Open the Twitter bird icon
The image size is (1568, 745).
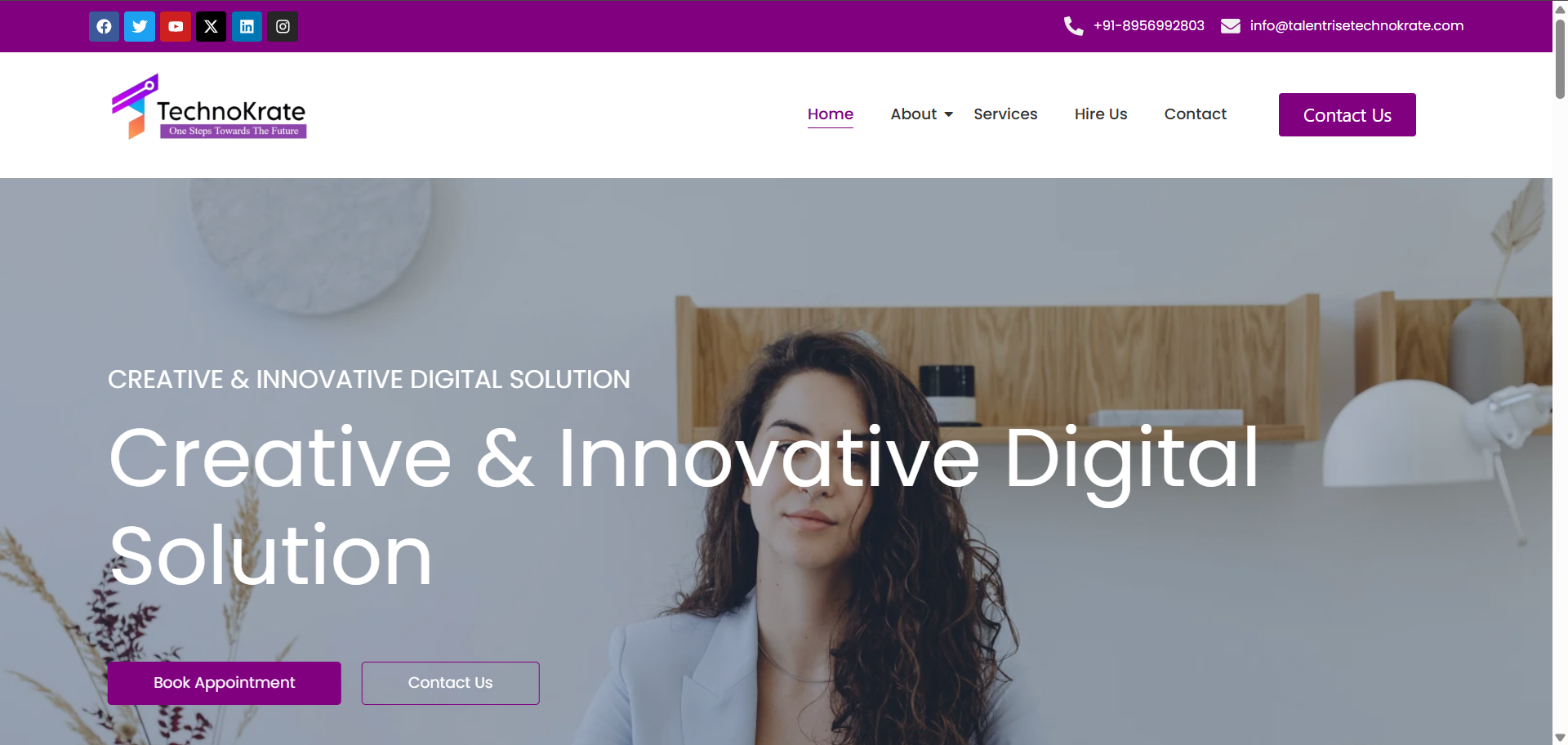point(140,26)
